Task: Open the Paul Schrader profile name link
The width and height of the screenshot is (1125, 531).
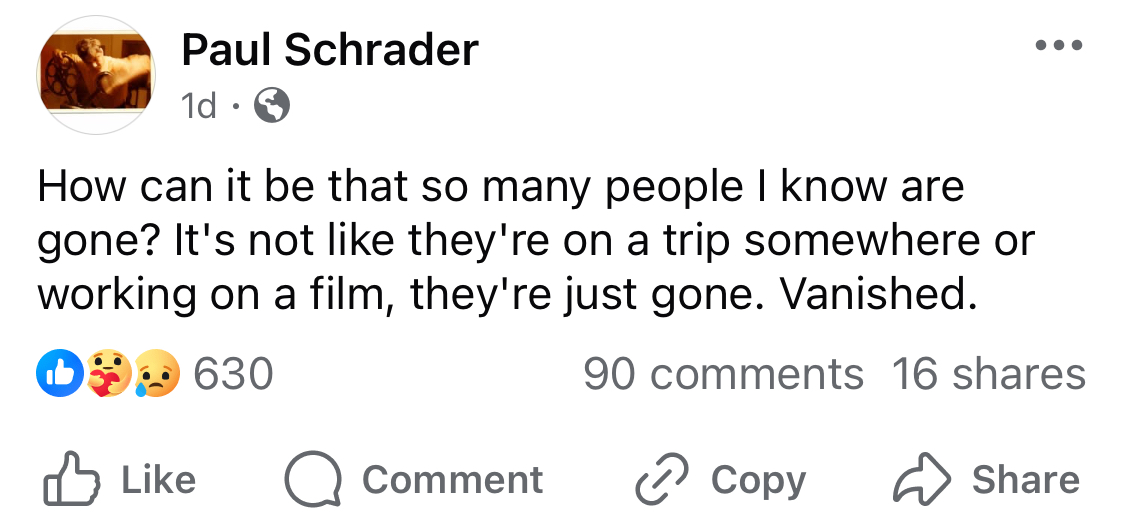Action: click(x=330, y=50)
